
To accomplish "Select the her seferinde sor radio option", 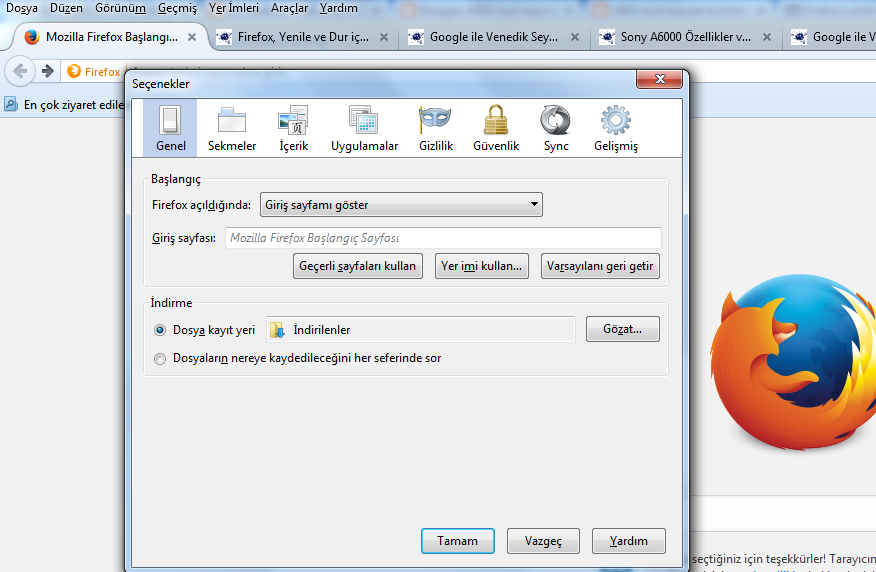I will click(160, 359).
